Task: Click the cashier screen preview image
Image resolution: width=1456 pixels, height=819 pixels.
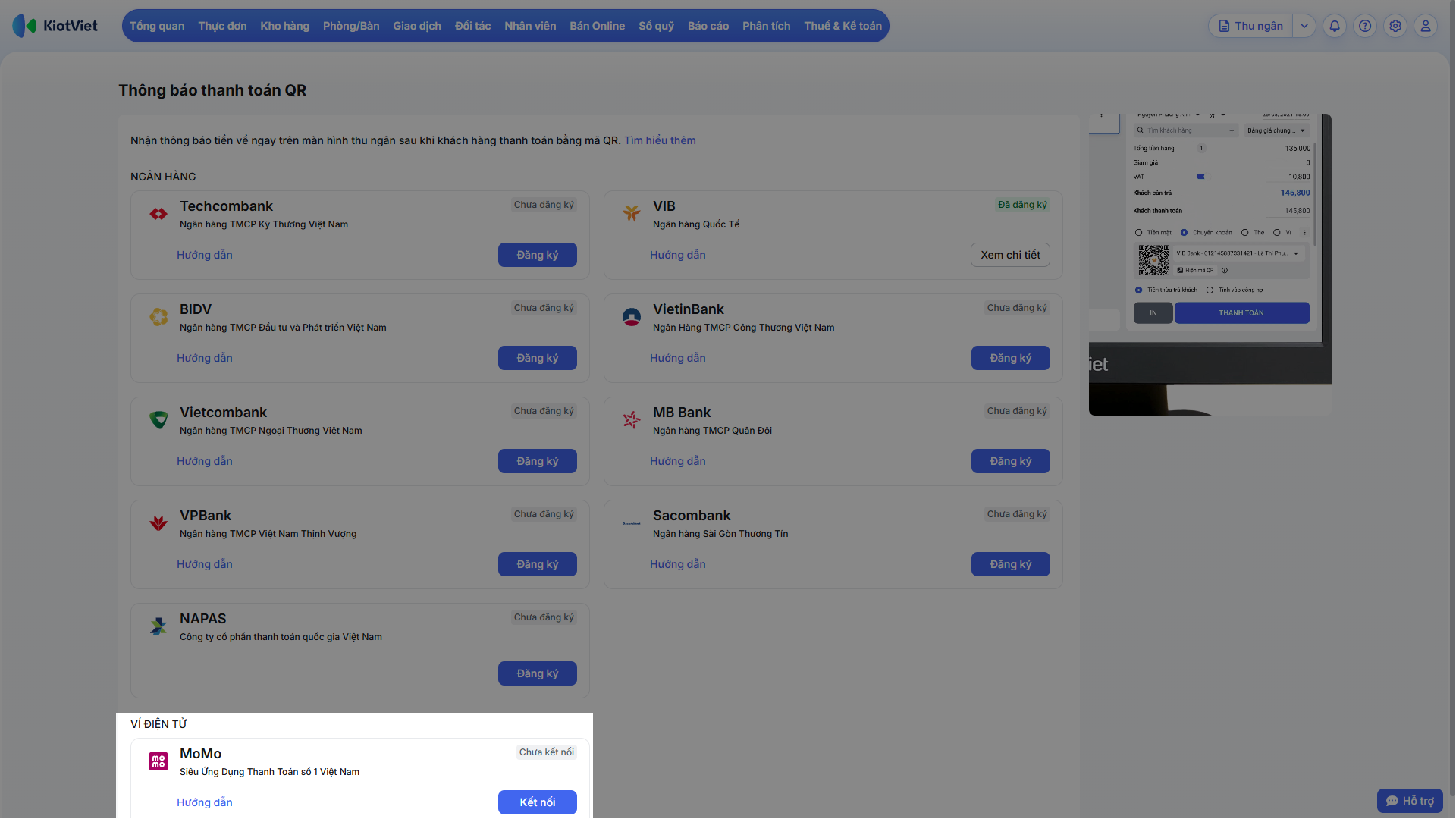Action: [x=1210, y=265]
